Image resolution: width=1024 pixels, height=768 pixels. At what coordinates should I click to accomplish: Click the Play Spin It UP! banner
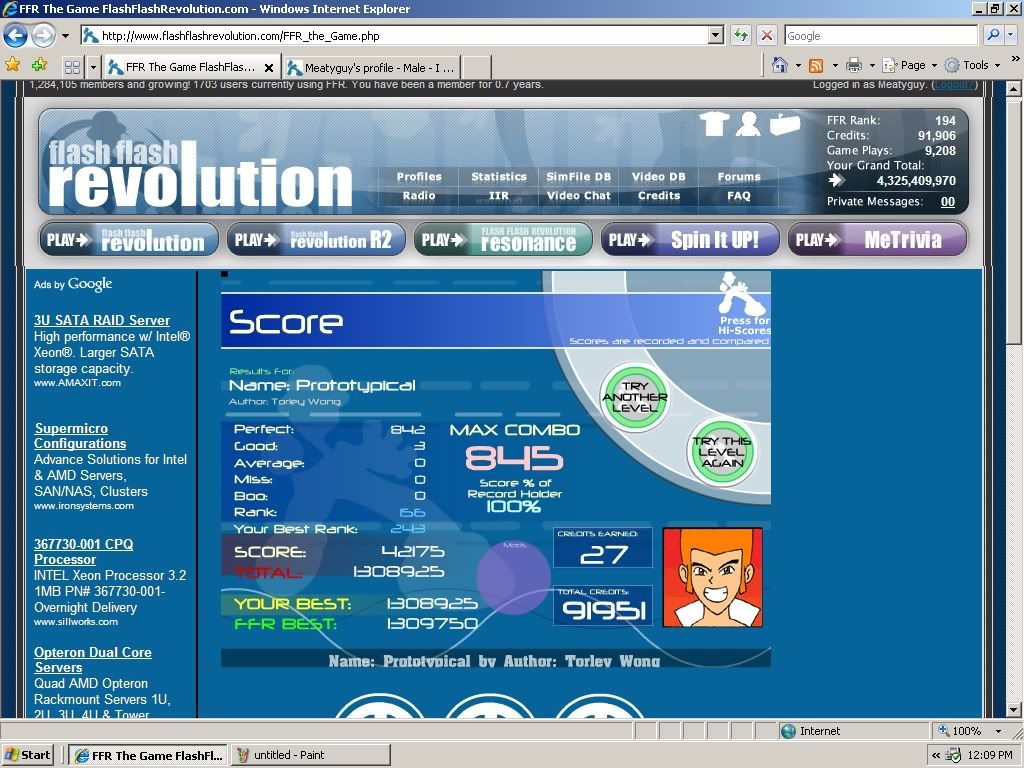click(x=689, y=240)
